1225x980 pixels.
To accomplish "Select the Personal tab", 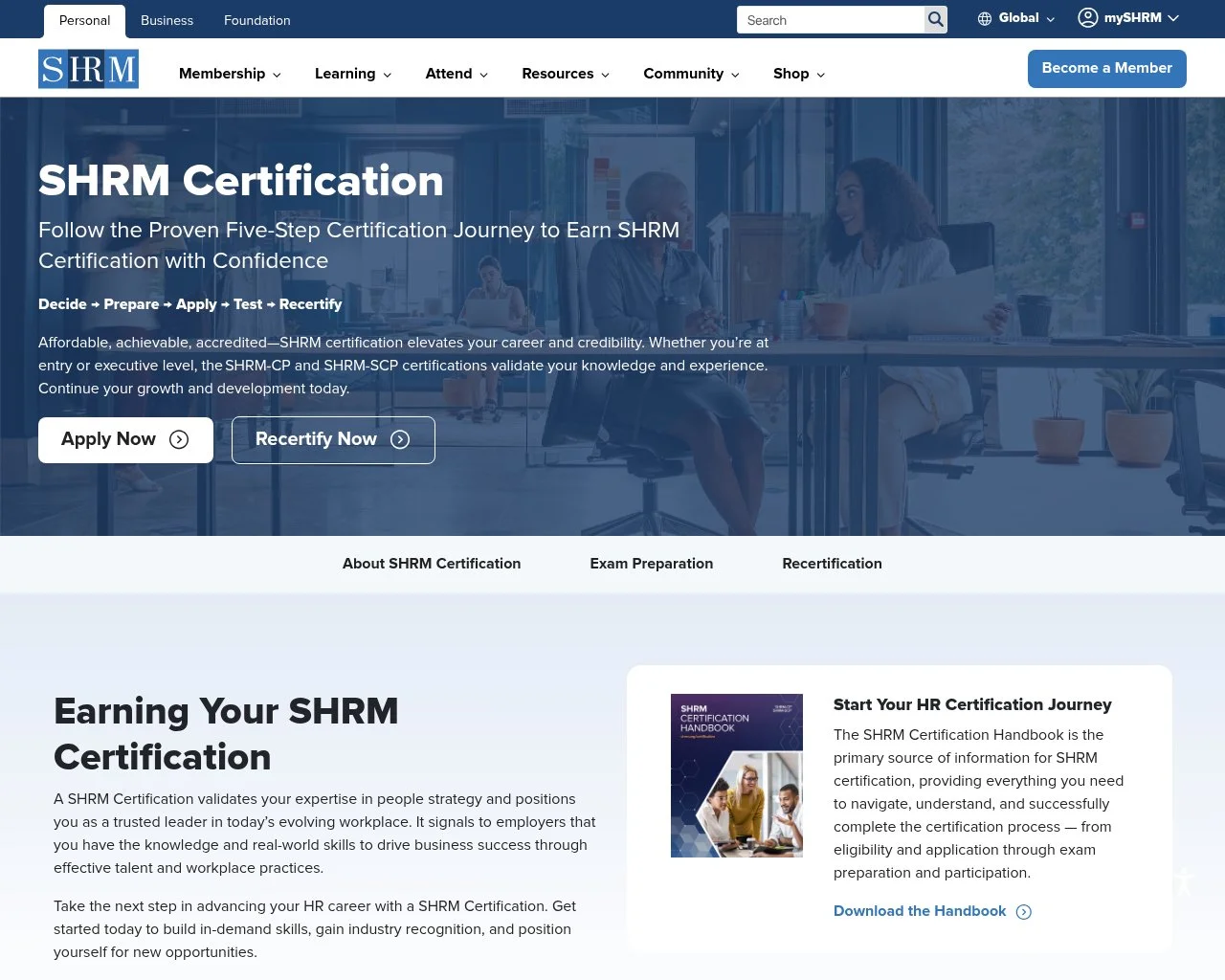I will (84, 20).
